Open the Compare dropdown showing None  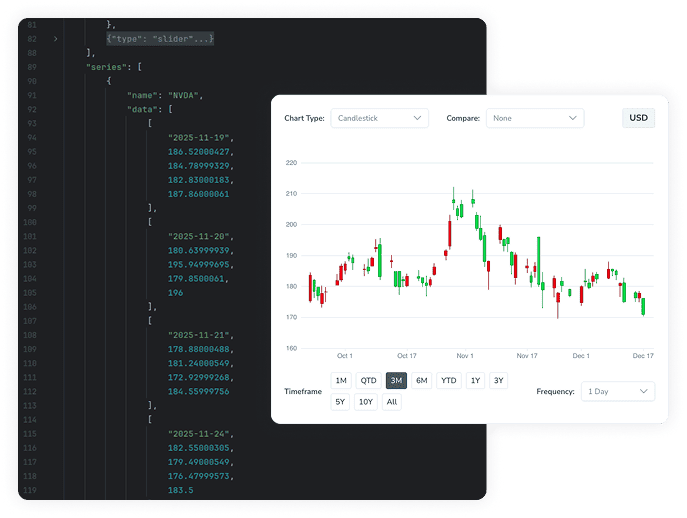pos(534,118)
